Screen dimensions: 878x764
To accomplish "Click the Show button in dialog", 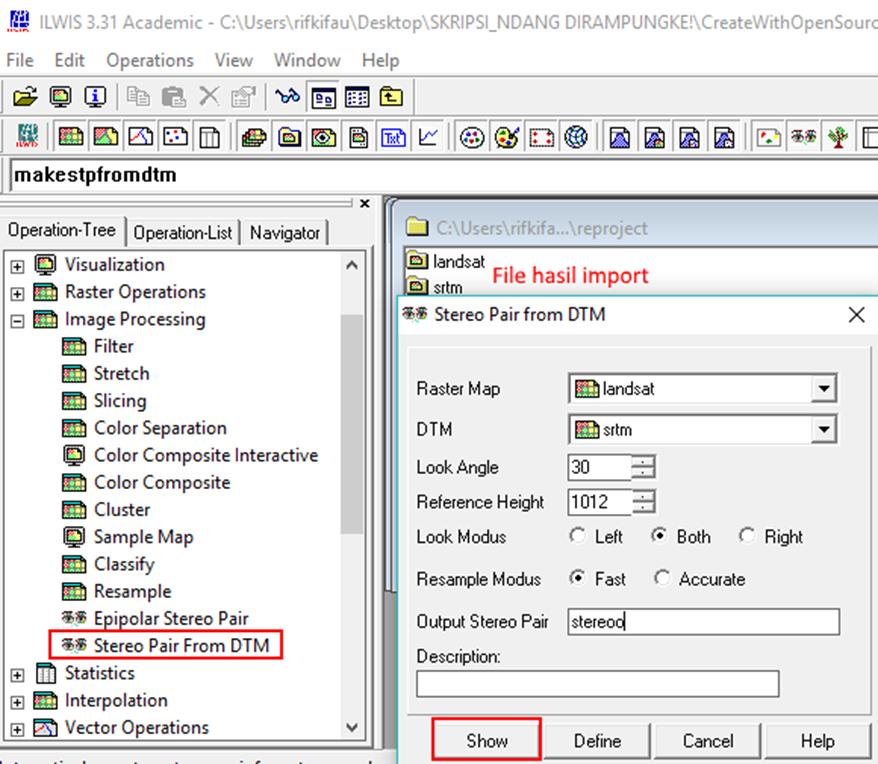I will [487, 740].
